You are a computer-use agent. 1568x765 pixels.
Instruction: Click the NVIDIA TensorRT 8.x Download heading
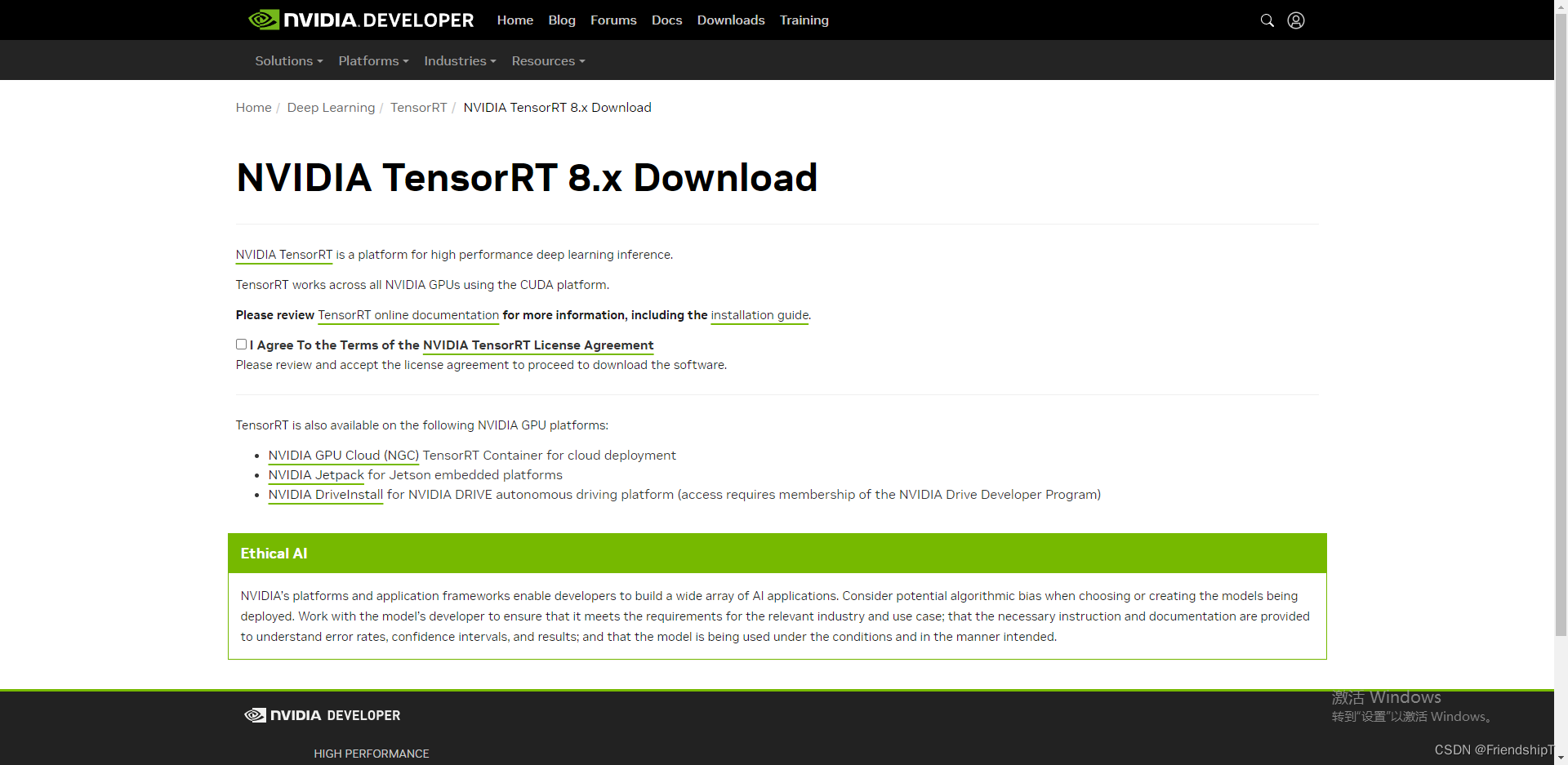pyautogui.click(x=527, y=177)
